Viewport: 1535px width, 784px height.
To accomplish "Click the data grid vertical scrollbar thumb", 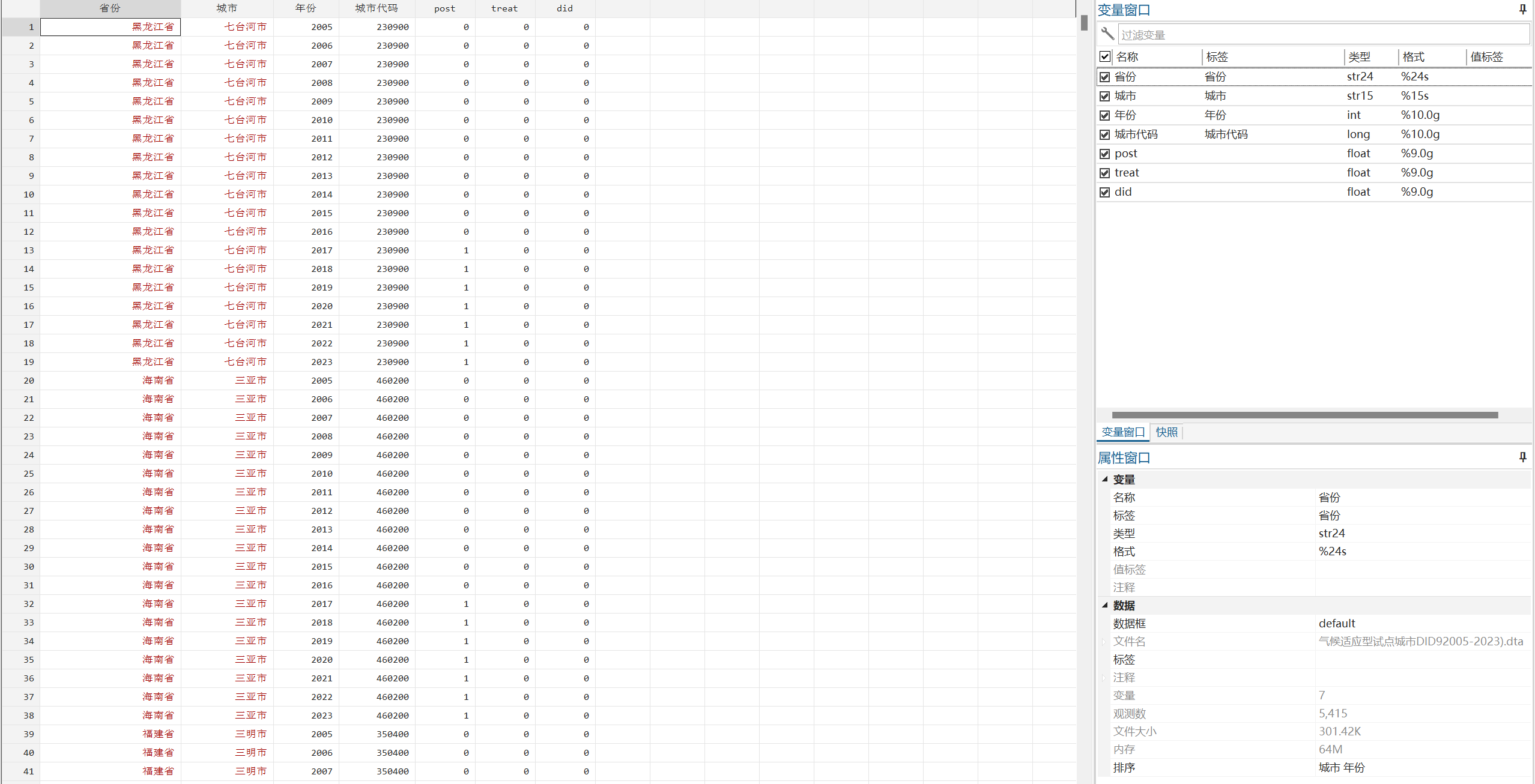I will pyautogui.click(x=1084, y=23).
